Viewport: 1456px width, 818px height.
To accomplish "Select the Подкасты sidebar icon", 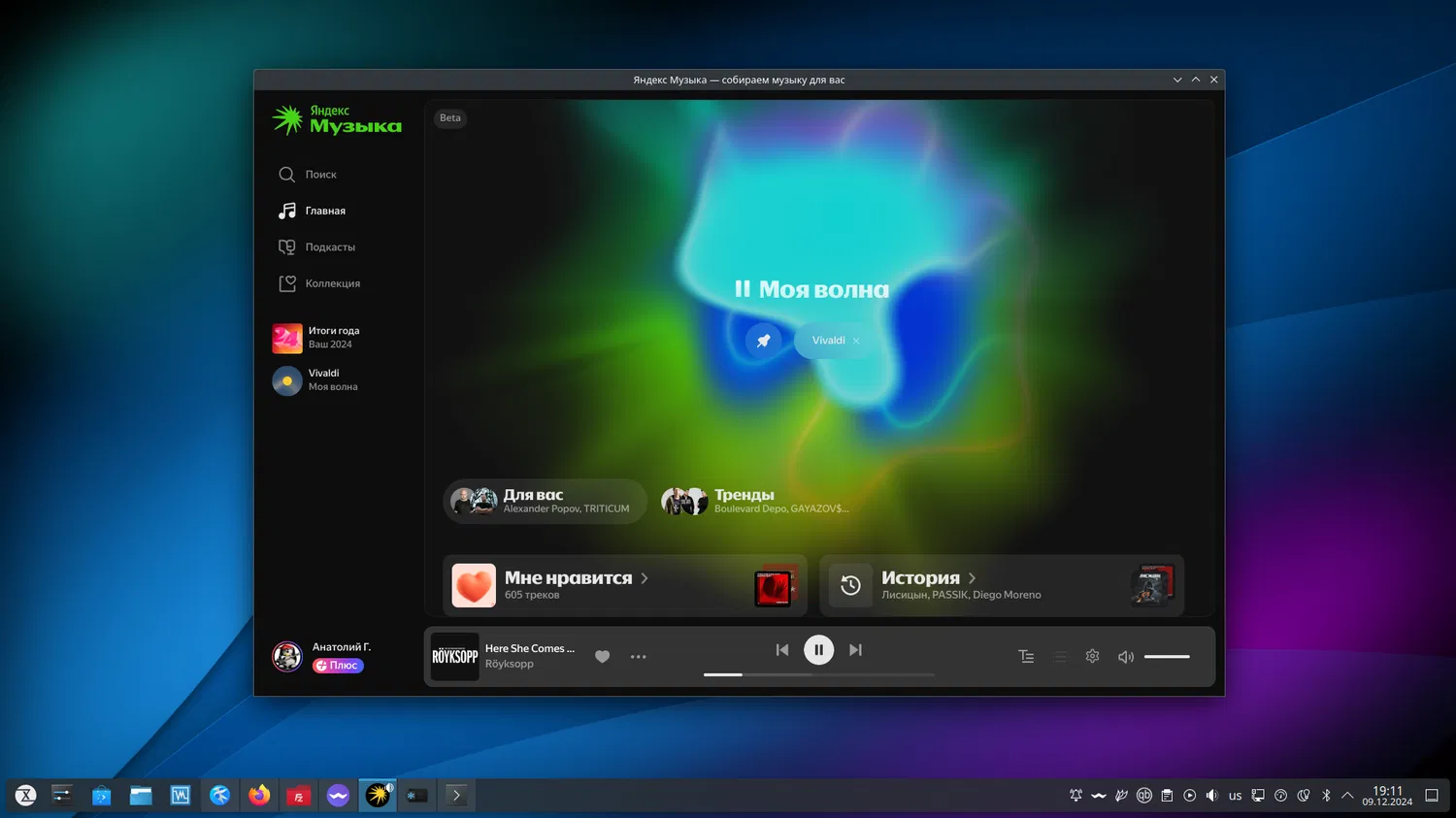I will [x=287, y=246].
